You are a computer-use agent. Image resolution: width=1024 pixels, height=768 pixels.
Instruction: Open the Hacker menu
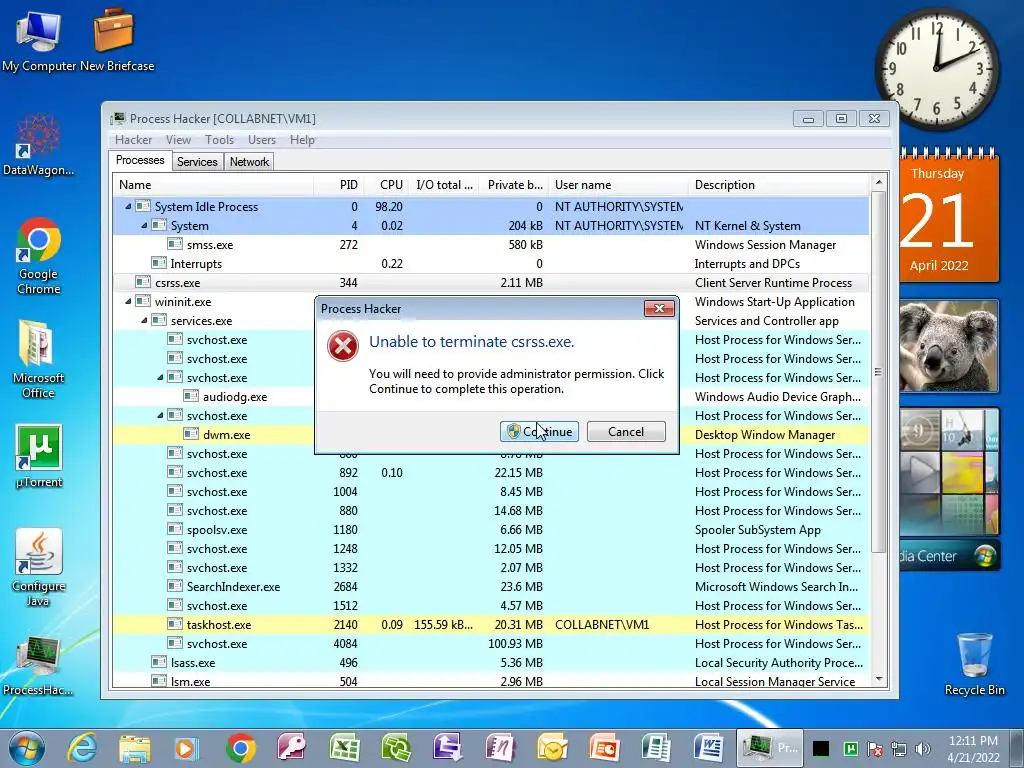point(133,140)
